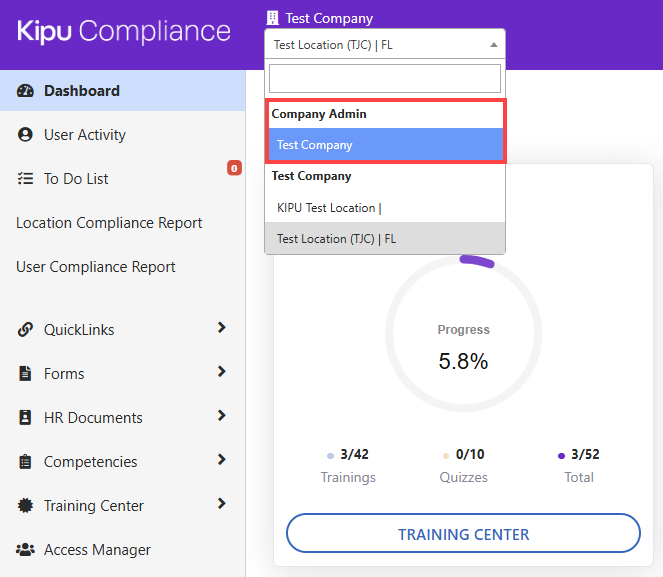Click the QuickLinks chain icon
This screenshot has height=577, width=663.
click(26, 330)
